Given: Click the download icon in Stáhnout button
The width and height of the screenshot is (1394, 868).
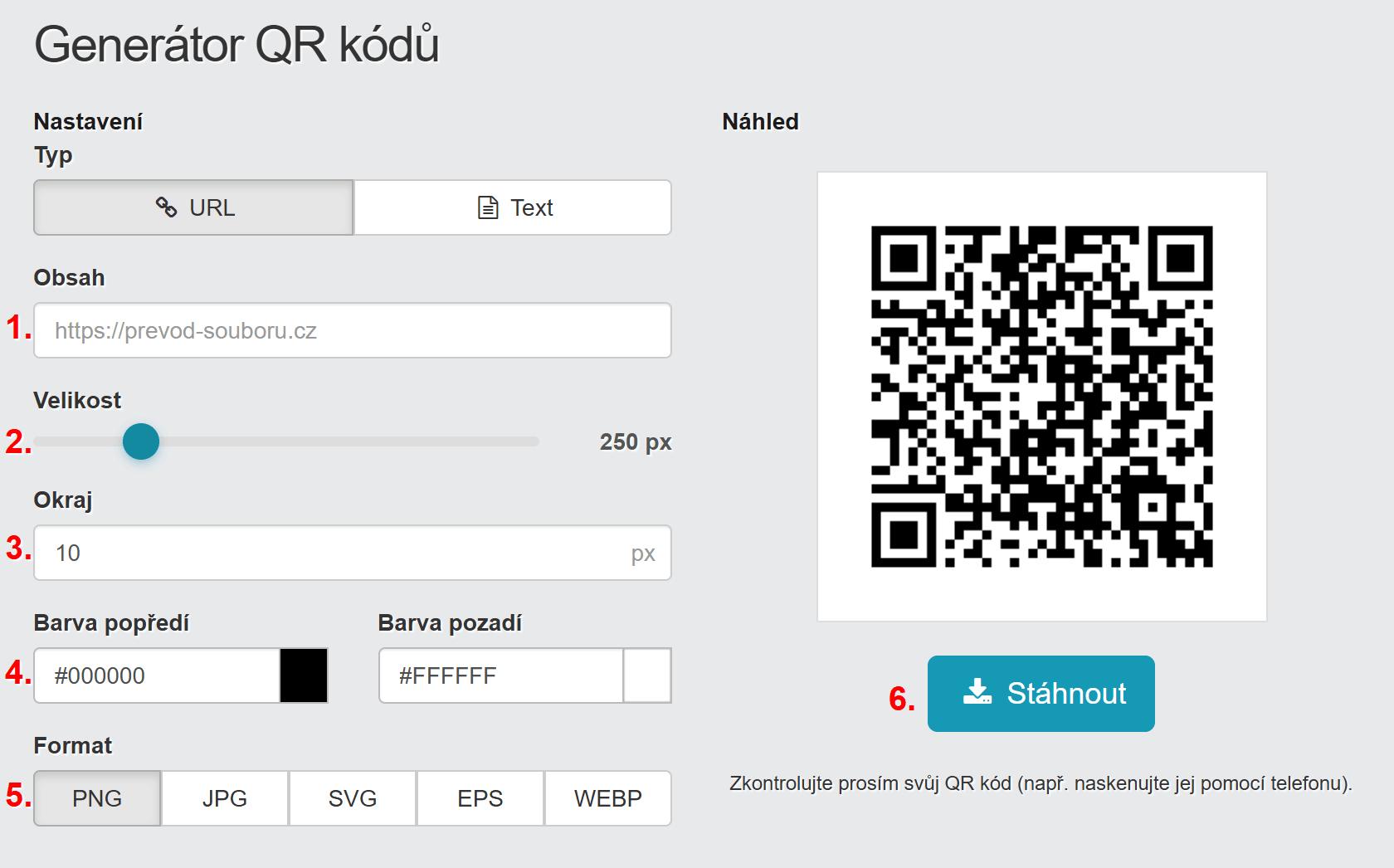Looking at the screenshot, I should (x=977, y=692).
